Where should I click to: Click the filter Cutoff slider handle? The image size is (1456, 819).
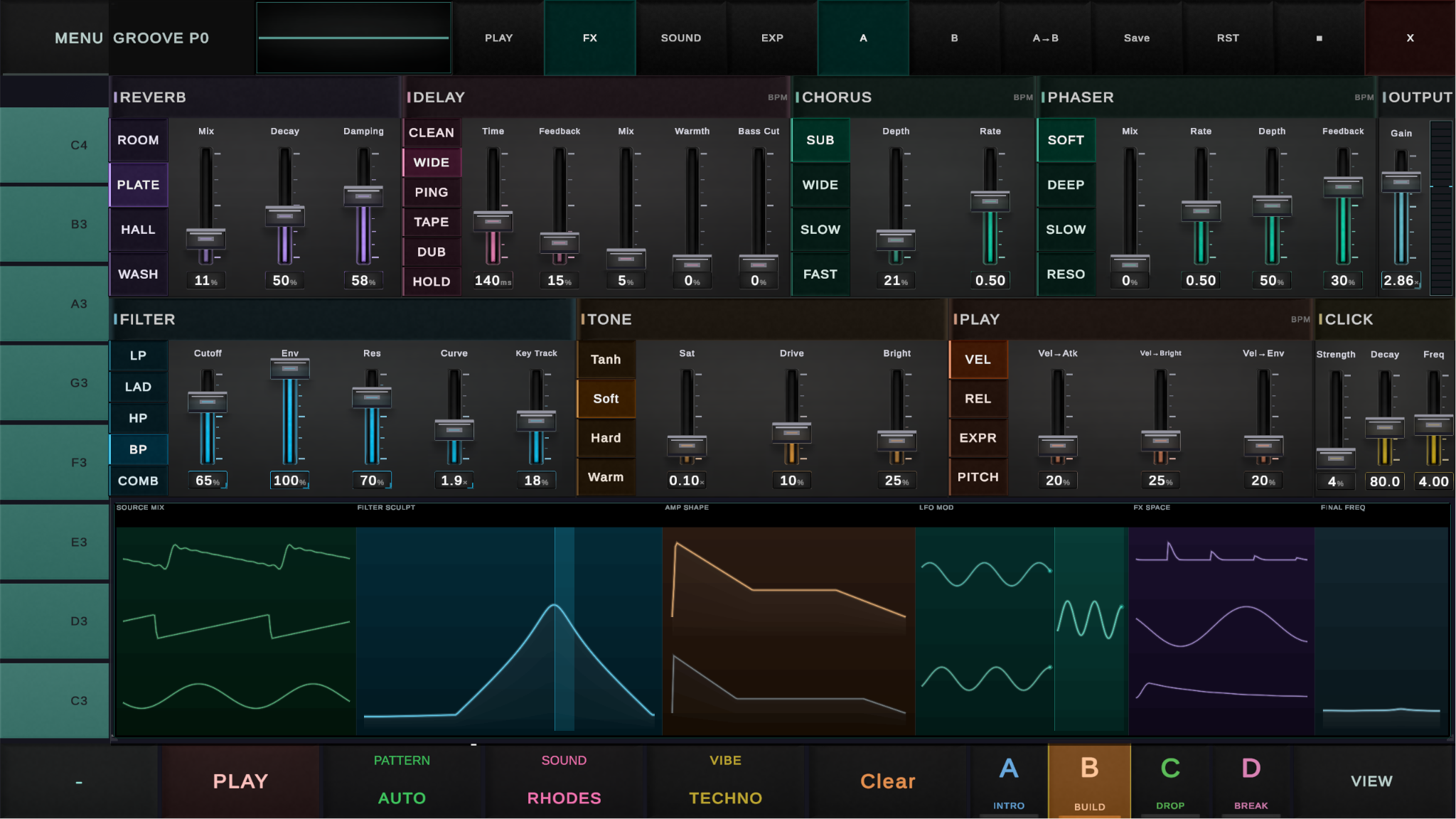207,402
